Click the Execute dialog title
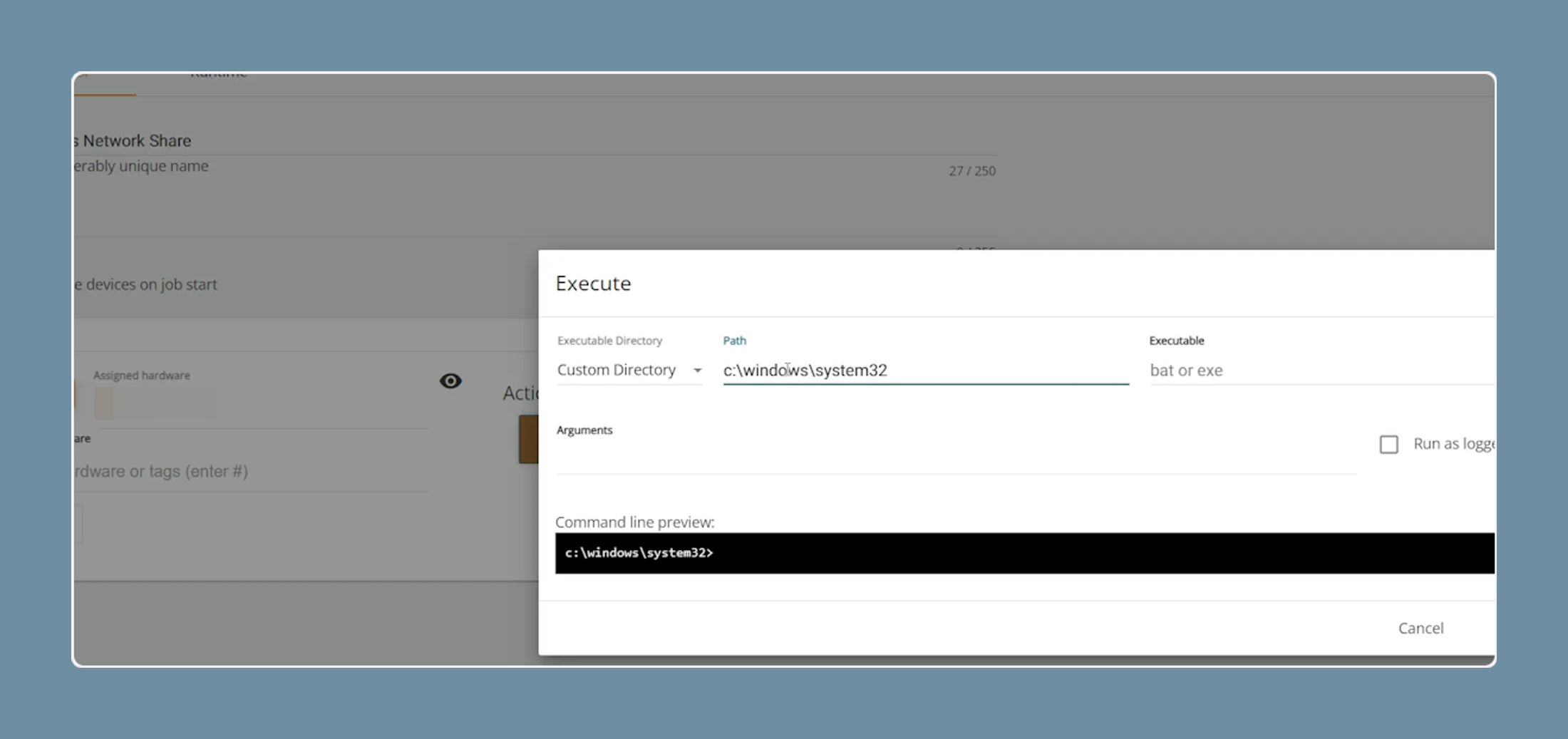Image resolution: width=1568 pixels, height=739 pixels. click(x=593, y=284)
